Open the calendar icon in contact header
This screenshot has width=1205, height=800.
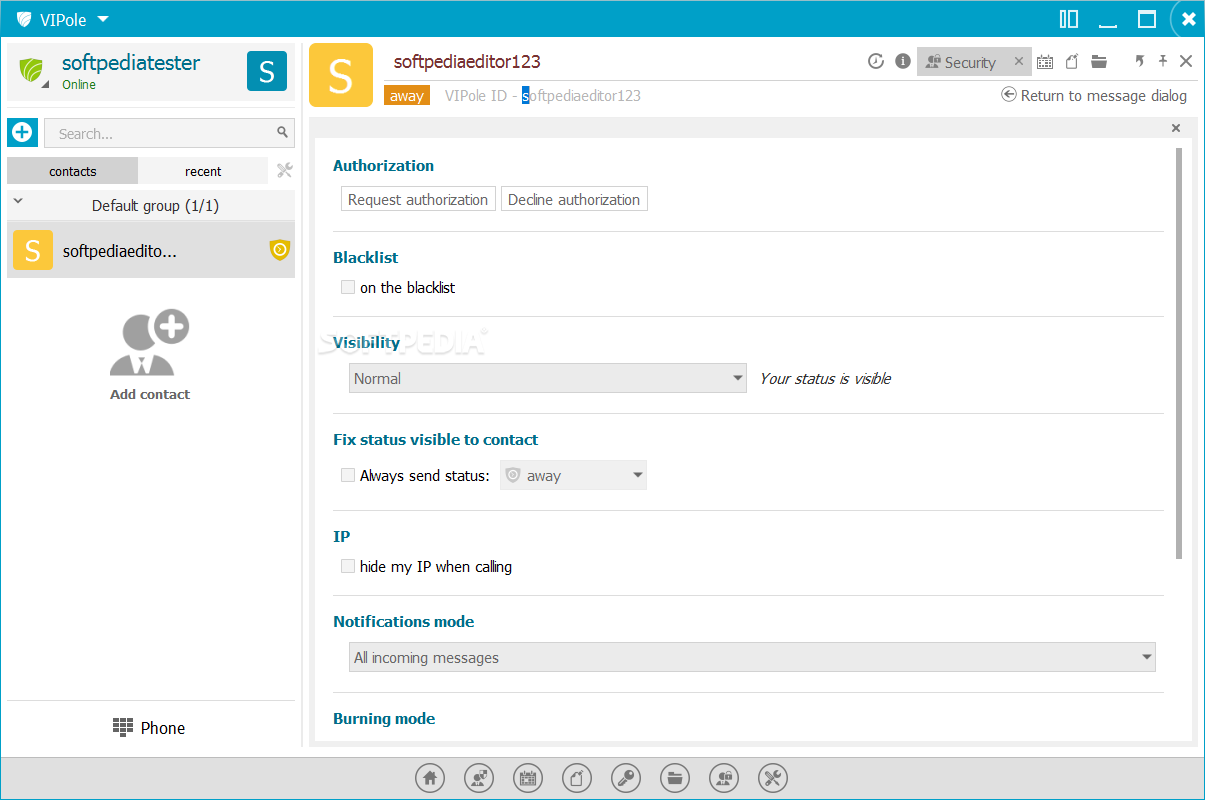[1045, 62]
